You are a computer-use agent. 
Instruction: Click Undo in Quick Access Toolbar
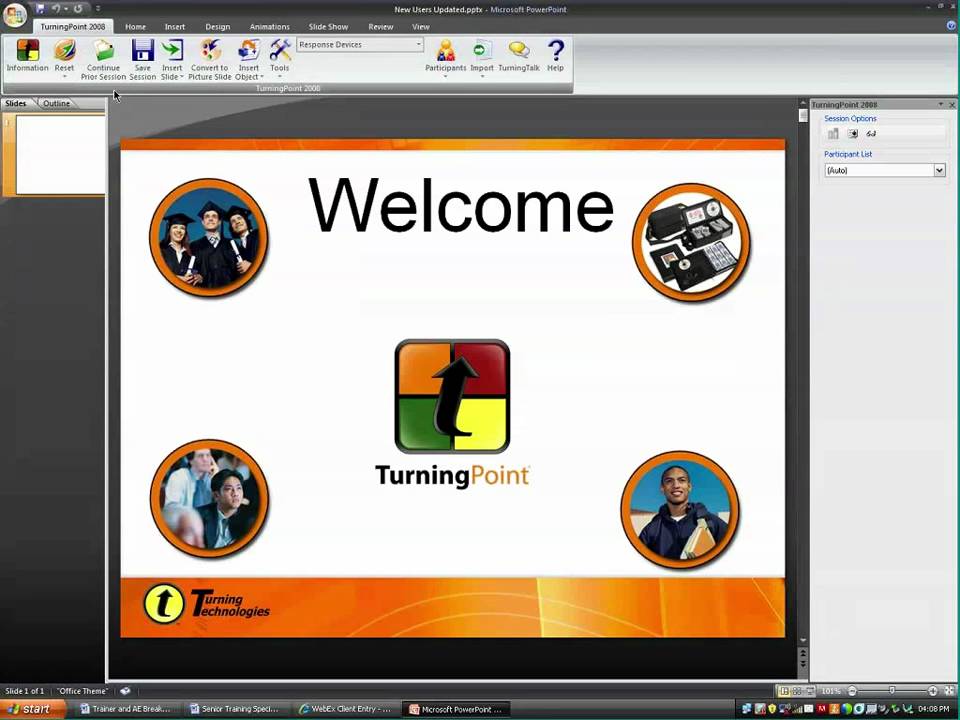pos(56,9)
